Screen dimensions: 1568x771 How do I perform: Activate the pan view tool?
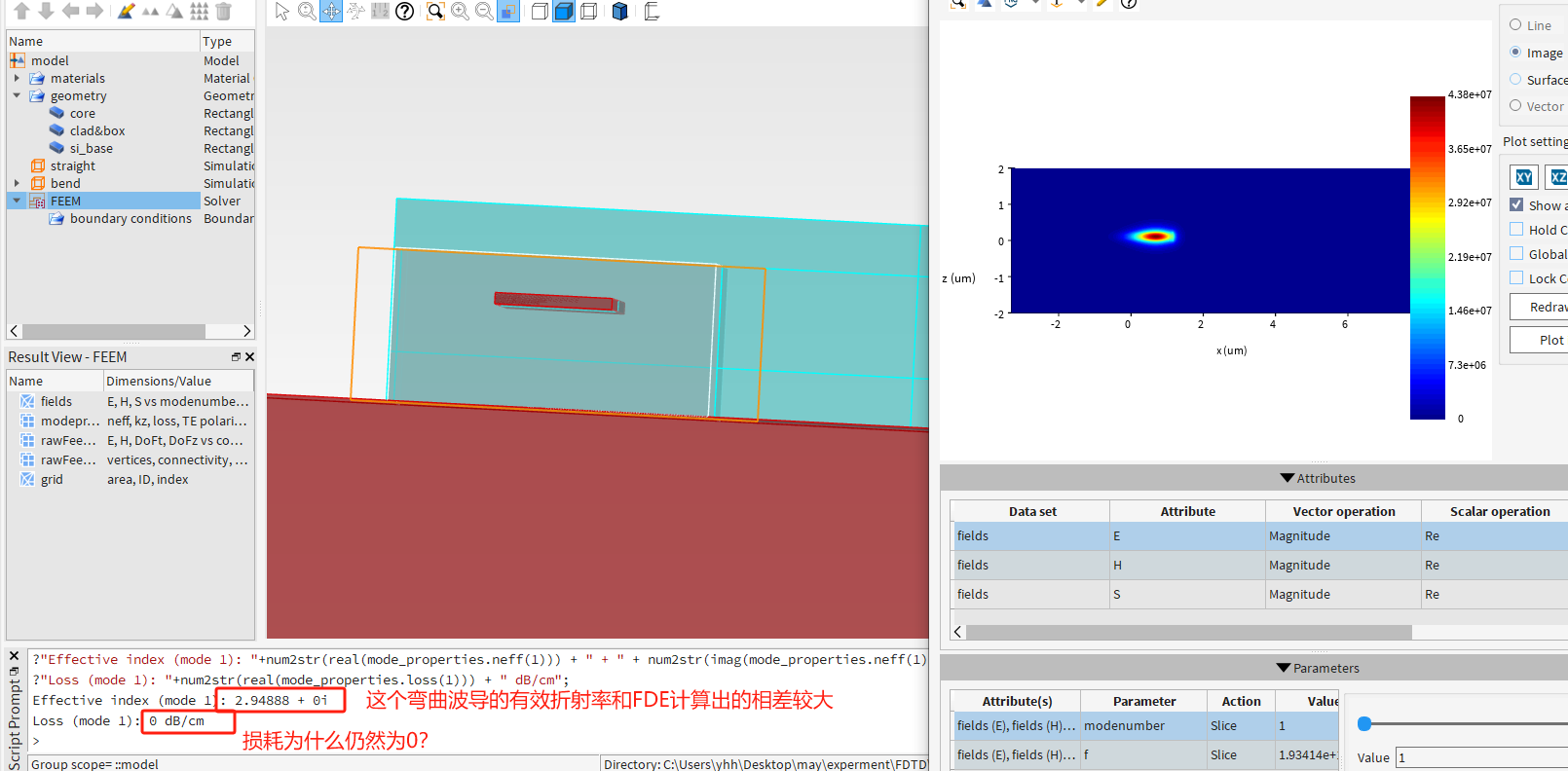tap(331, 11)
